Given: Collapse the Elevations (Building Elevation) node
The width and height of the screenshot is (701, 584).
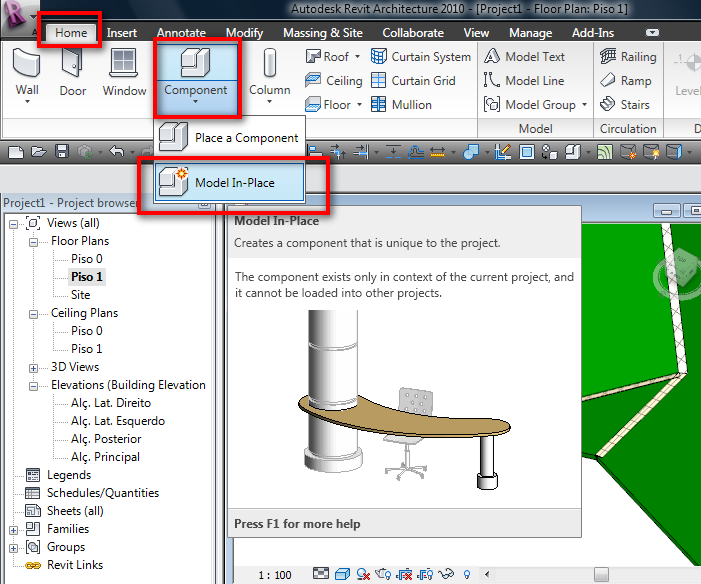Looking at the screenshot, I should 34,386.
